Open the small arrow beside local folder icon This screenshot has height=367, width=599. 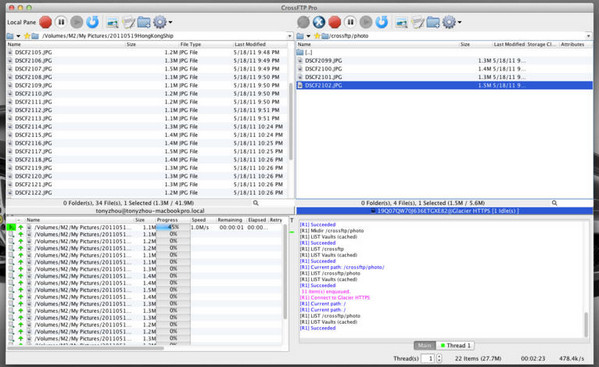click(18, 36)
